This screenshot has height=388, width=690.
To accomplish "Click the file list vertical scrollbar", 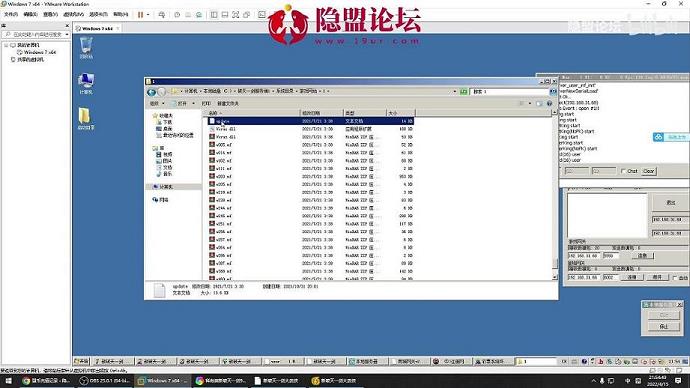I will [554, 195].
